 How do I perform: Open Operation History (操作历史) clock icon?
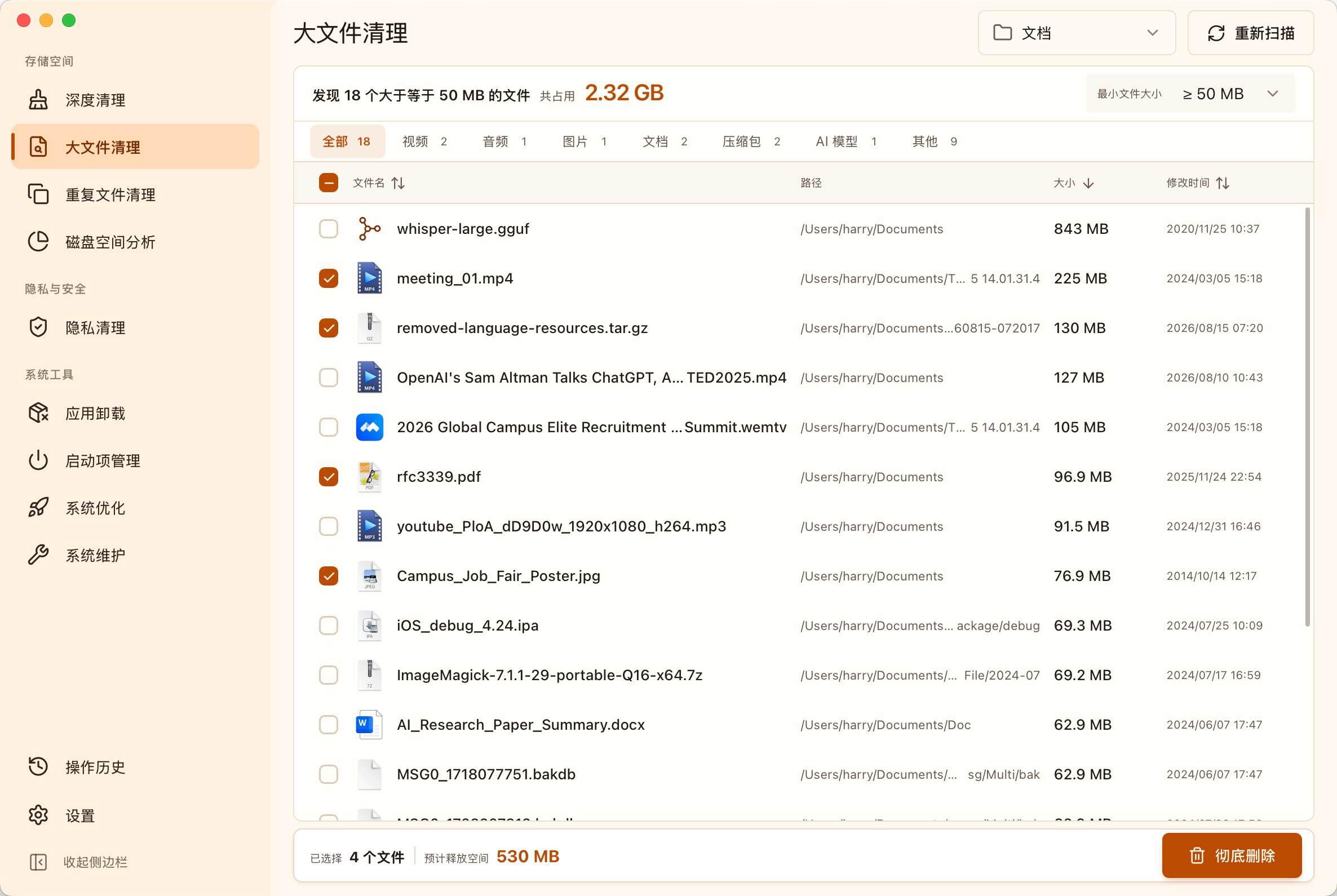point(38,766)
